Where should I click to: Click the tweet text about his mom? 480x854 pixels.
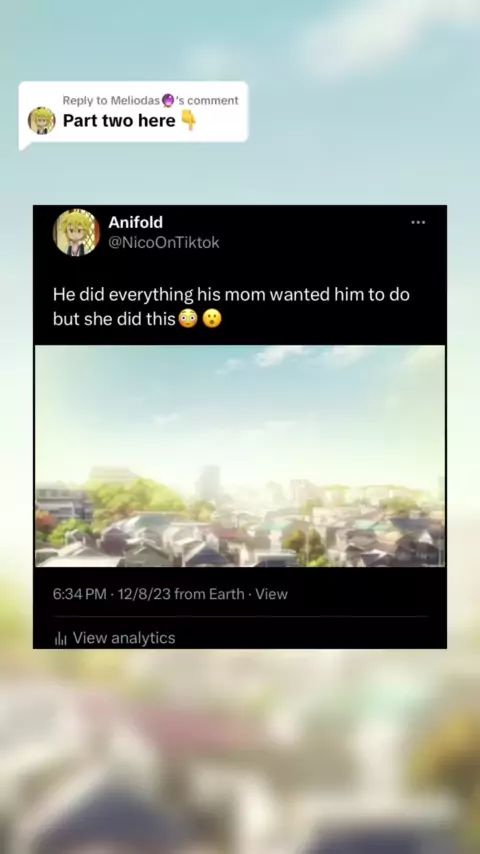coord(231,307)
